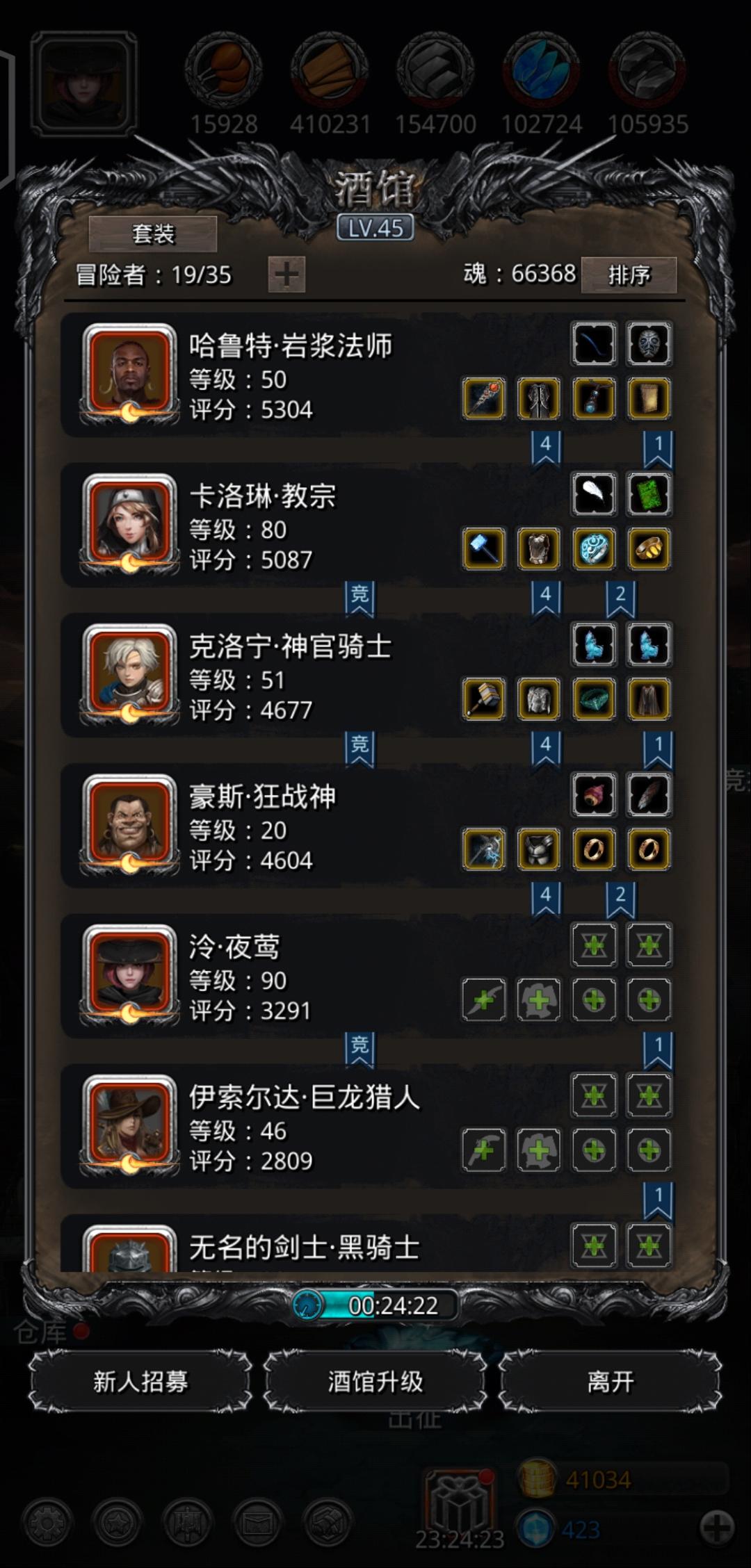
Task: Leave the tavern with 离开 button
Action: [611, 1382]
